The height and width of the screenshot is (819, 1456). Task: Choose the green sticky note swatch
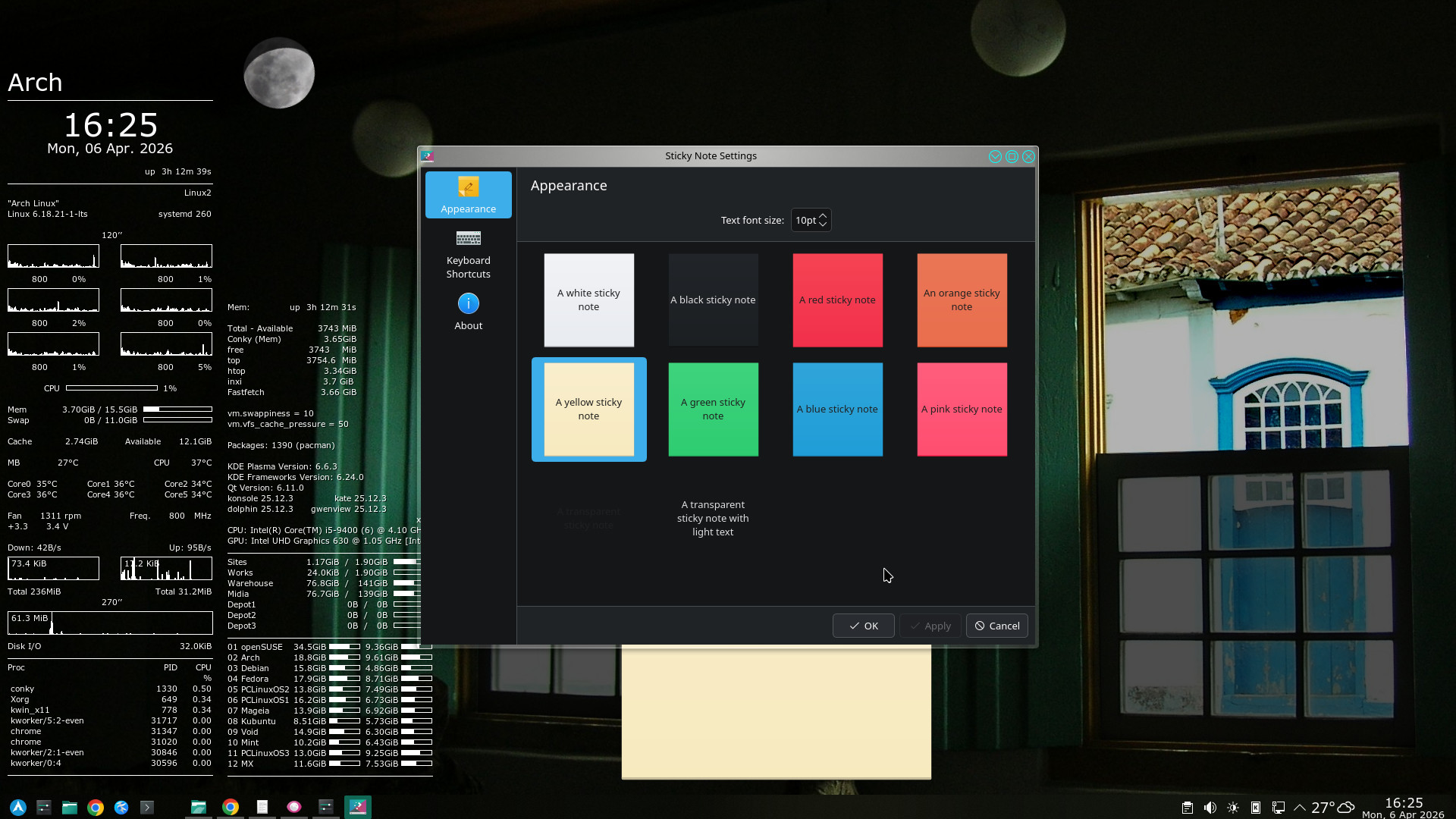713,409
